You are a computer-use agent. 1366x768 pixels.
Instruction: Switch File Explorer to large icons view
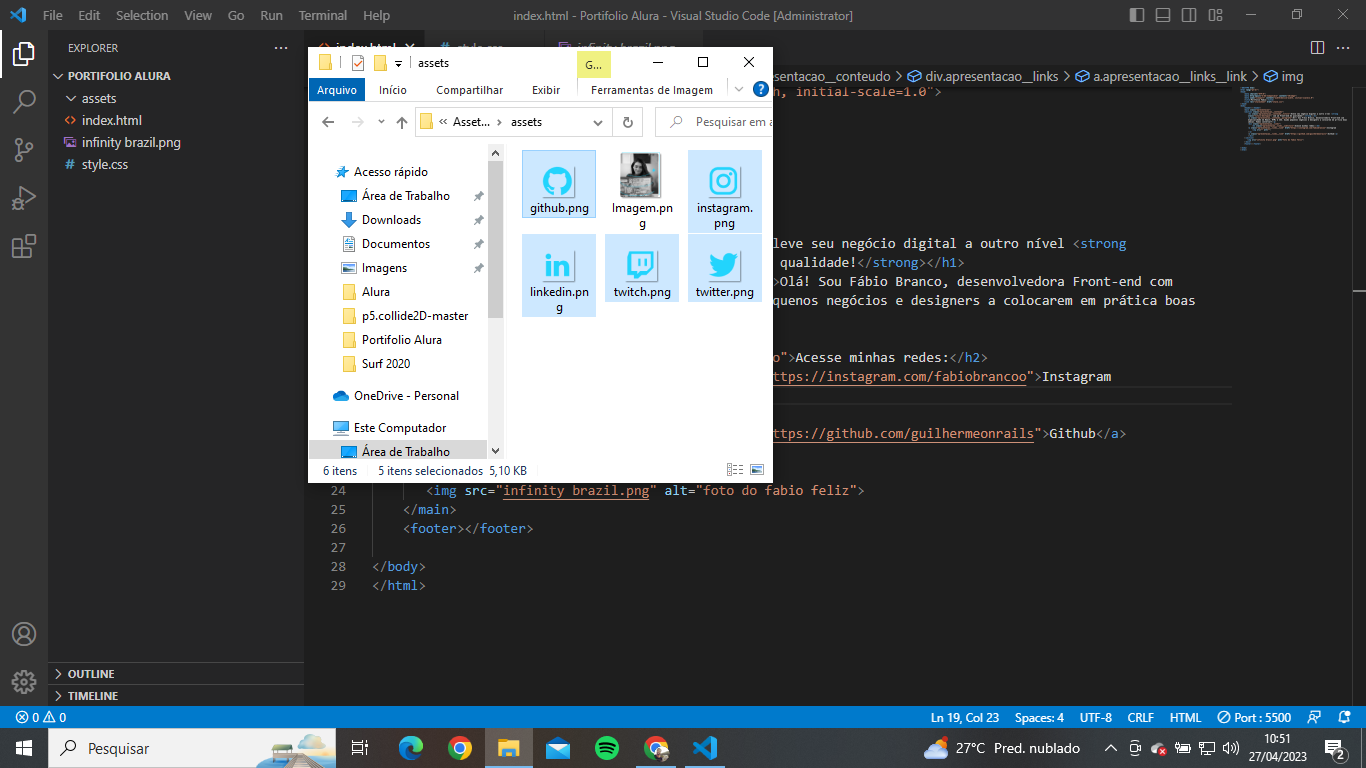pos(757,470)
